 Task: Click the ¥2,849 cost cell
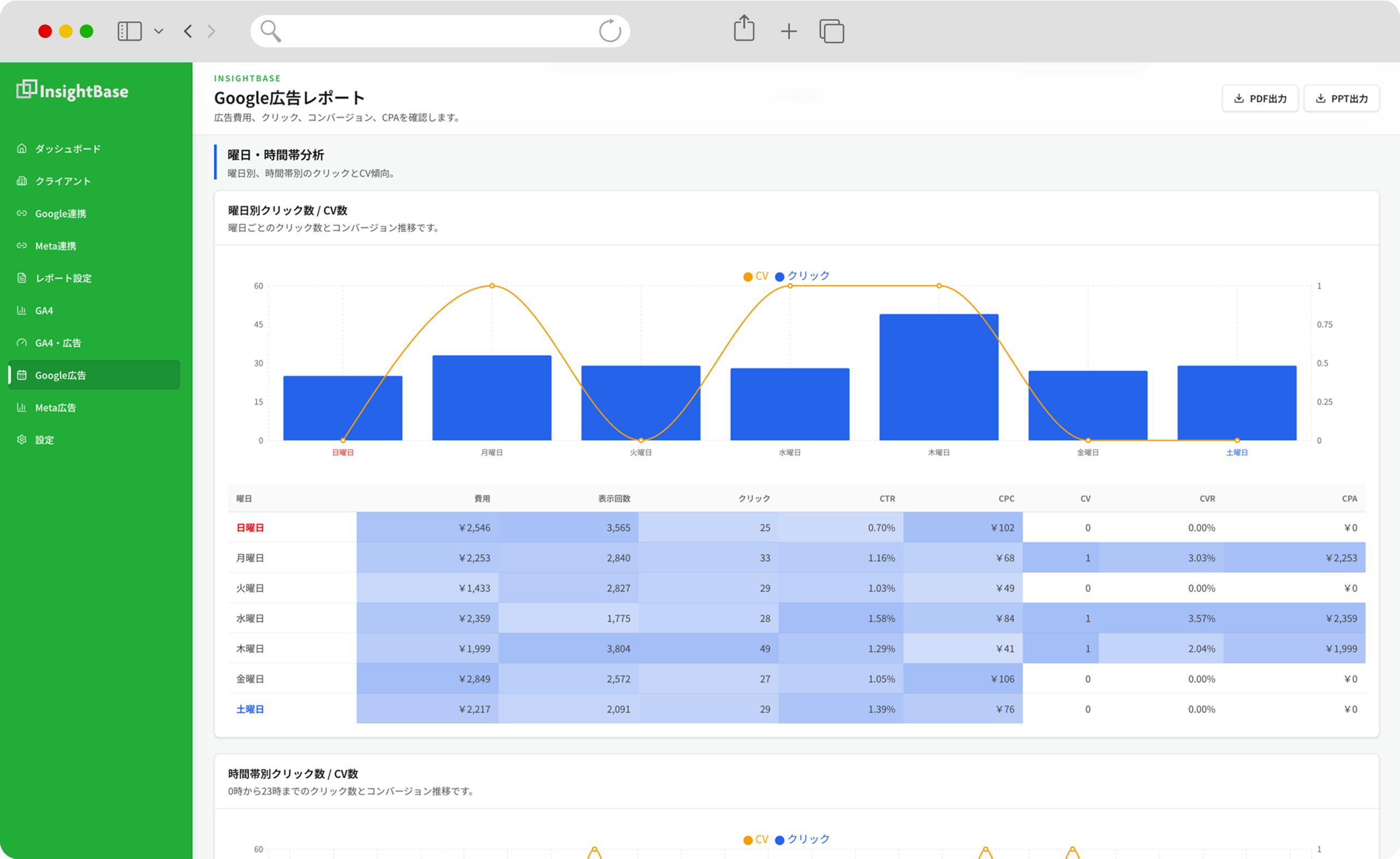pos(428,679)
